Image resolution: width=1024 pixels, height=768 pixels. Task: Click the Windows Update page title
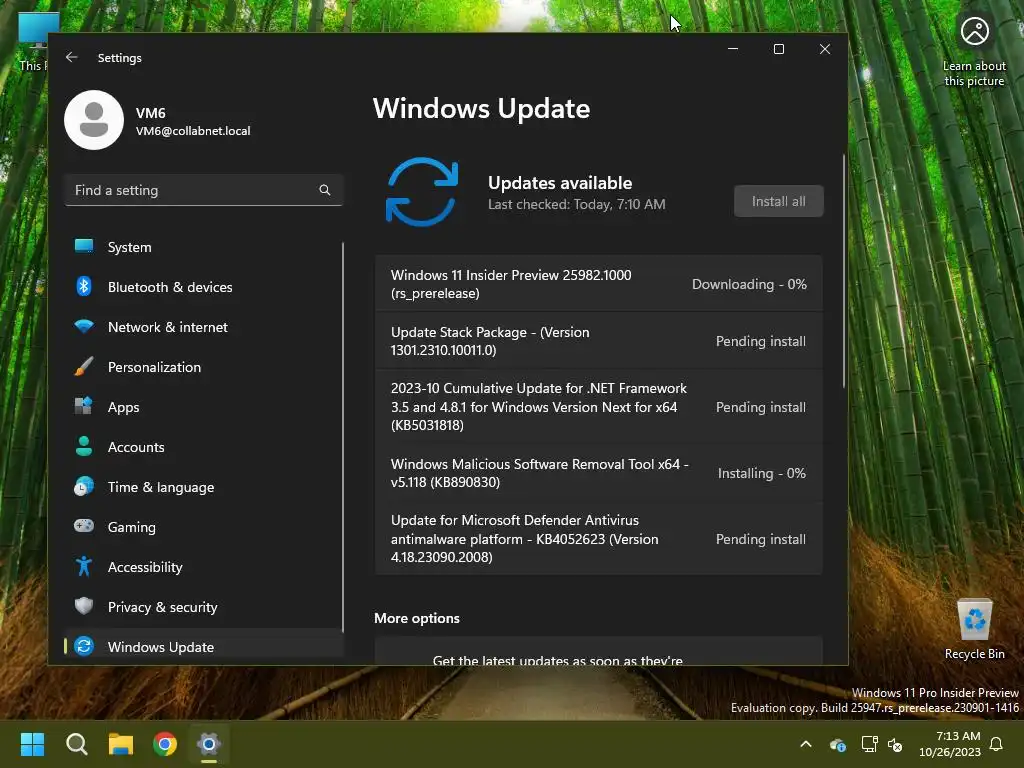481,108
